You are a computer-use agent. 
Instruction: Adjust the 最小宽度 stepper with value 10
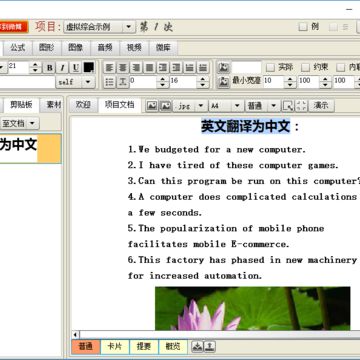(x=290, y=82)
